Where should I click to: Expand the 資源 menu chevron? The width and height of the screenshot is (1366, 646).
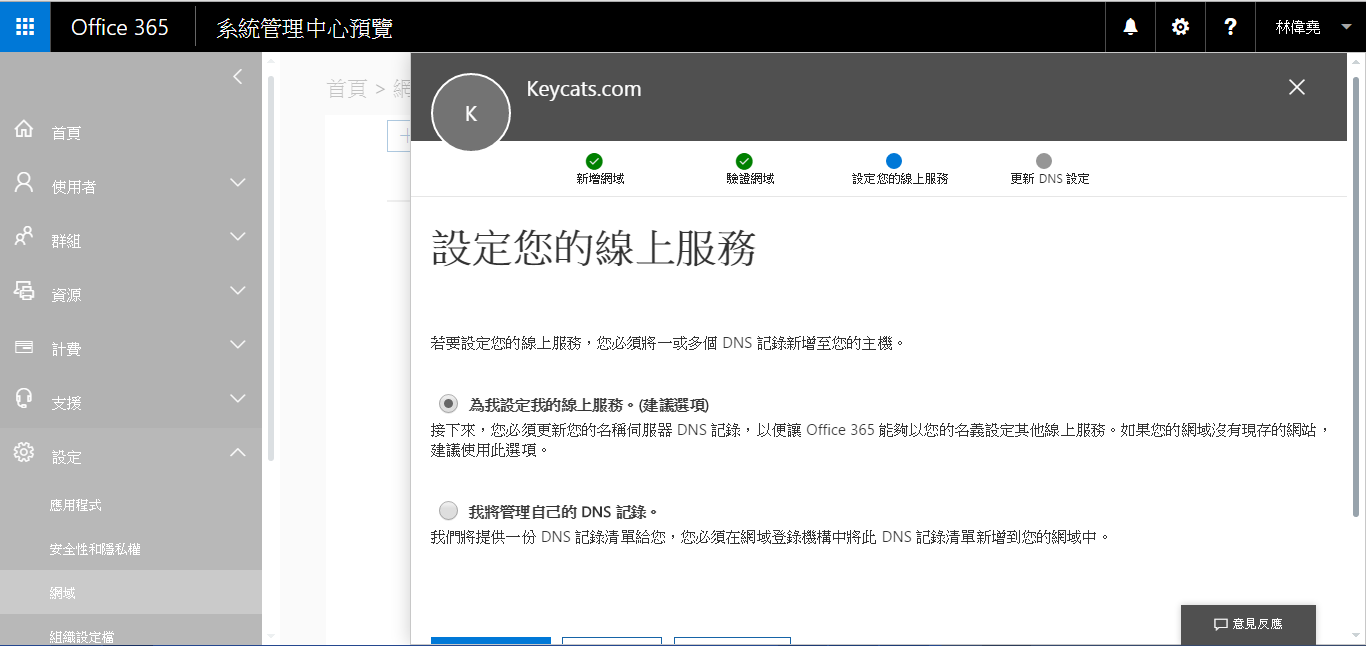237,291
